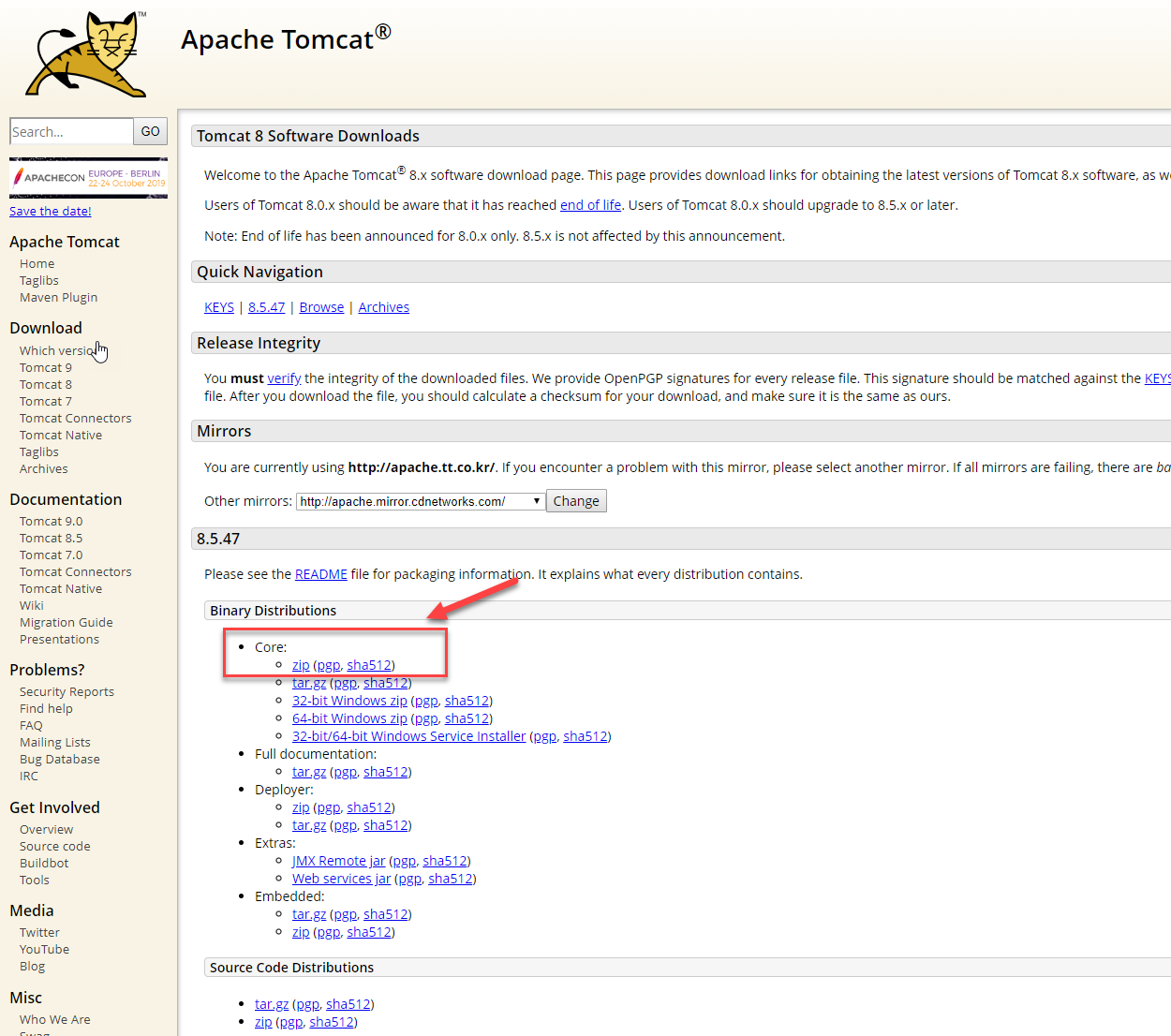
Task: Open the Twitter media link
Action: [39, 933]
